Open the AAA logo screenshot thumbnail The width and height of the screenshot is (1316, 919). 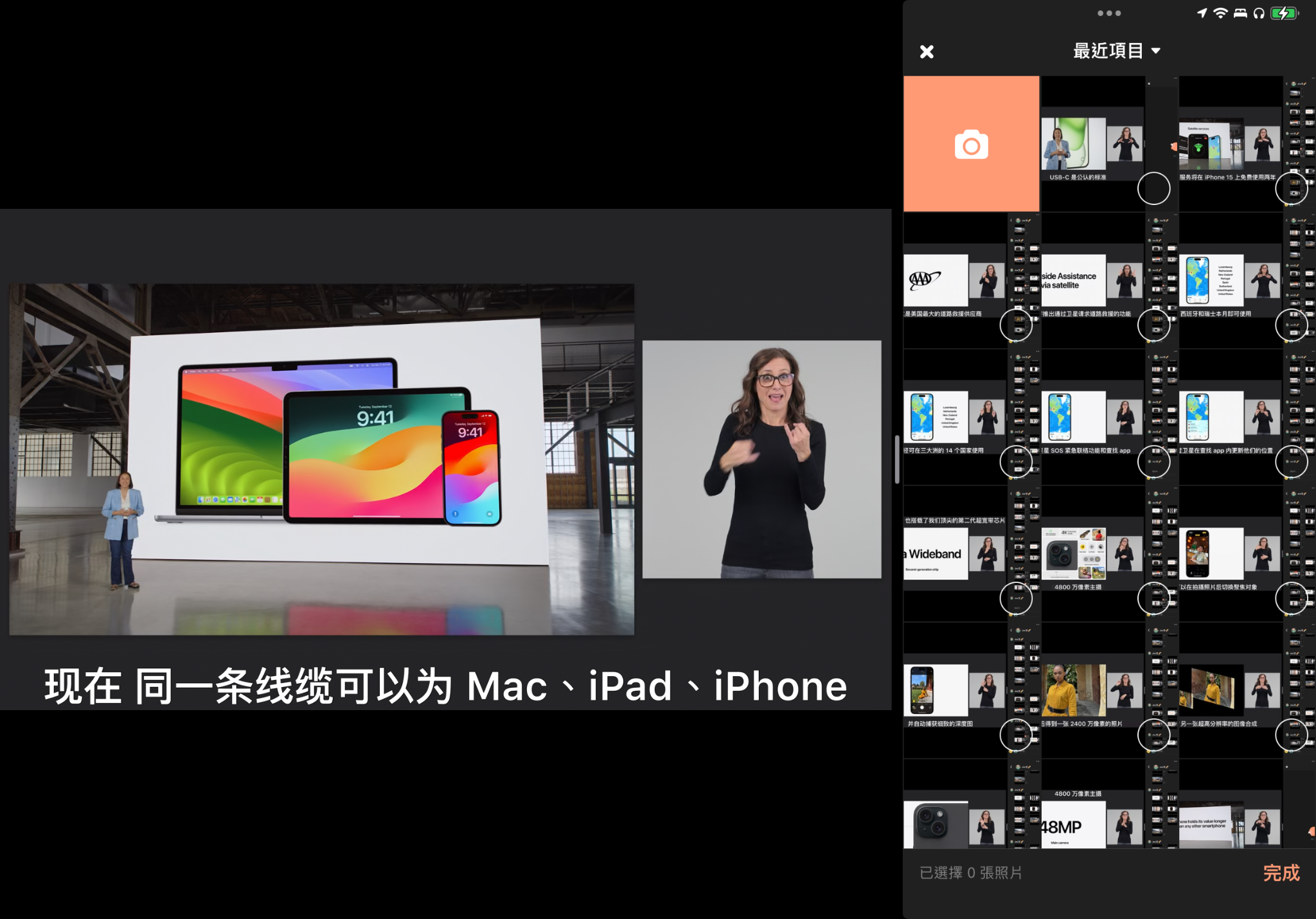click(x=971, y=281)
